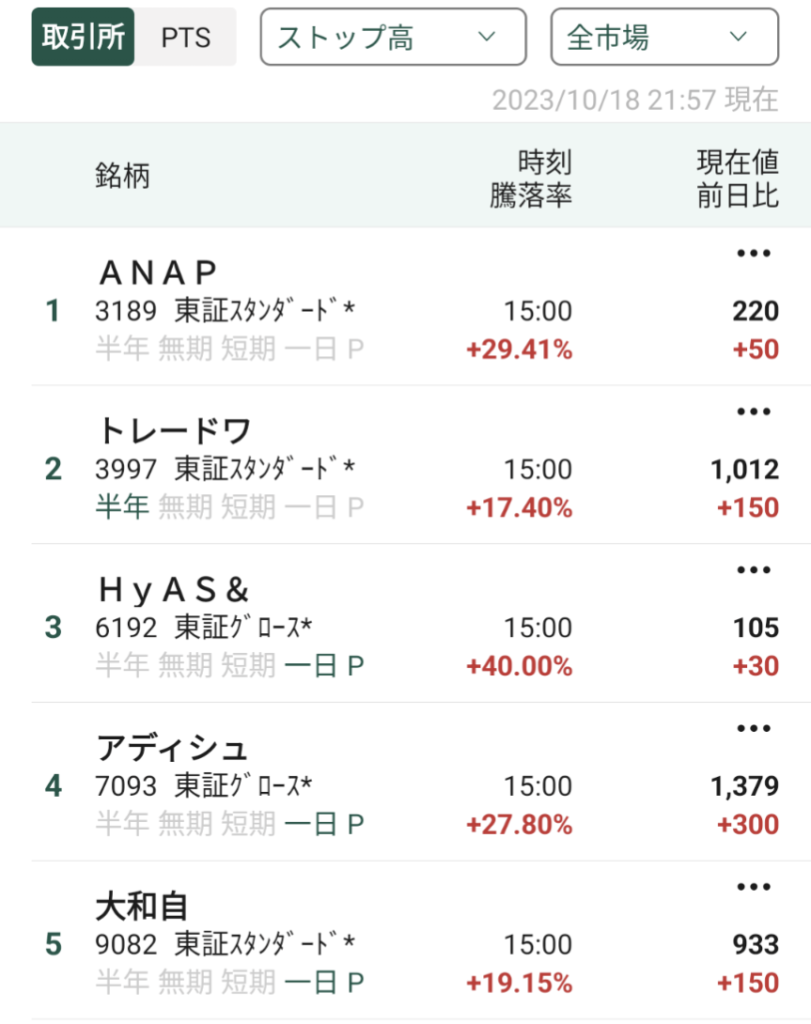The image size is (811, 1024).
Task: Expand the 全市場 market dropdown
Action: coord(664,38)
